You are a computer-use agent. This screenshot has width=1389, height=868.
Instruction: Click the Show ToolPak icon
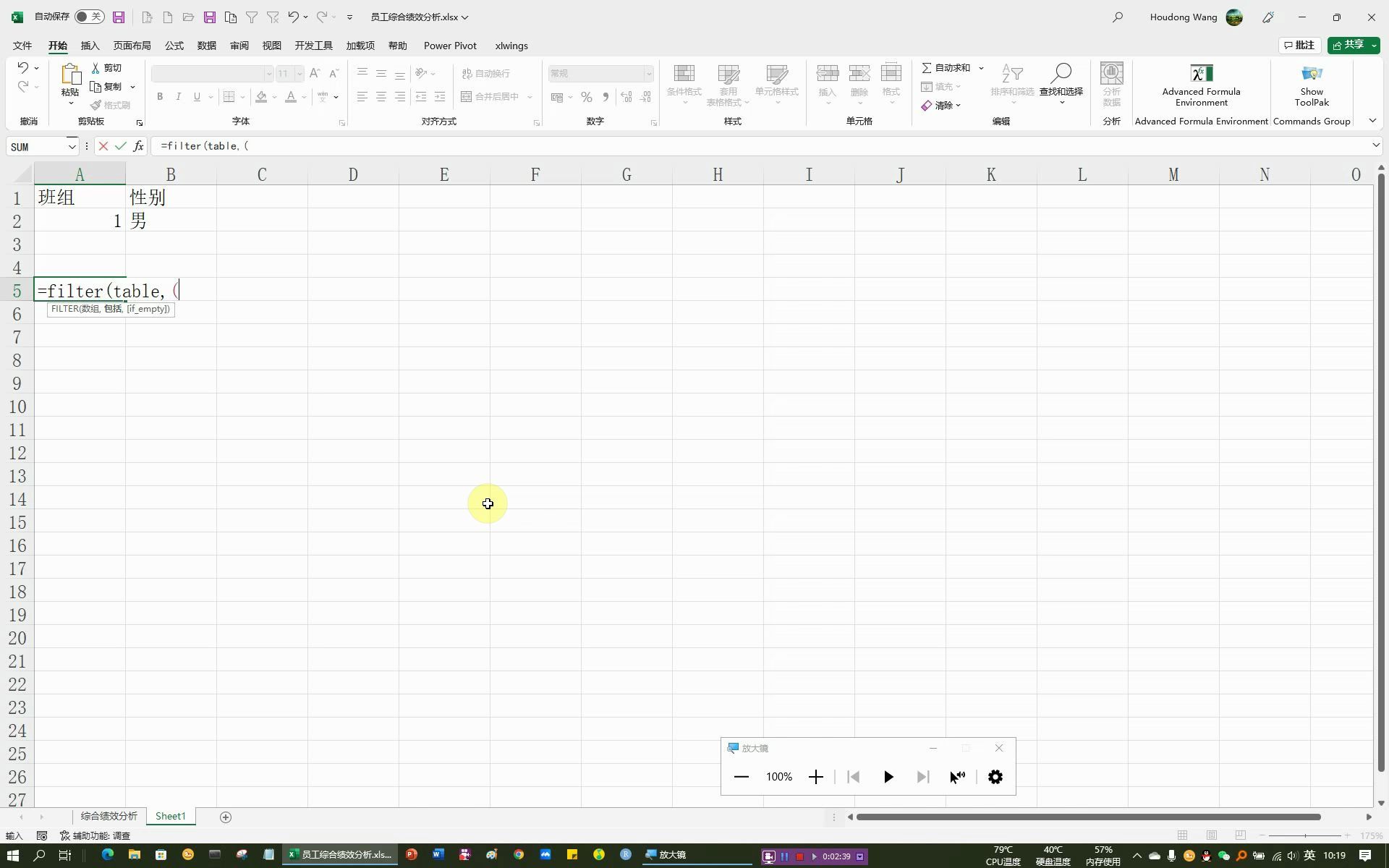1311,75
